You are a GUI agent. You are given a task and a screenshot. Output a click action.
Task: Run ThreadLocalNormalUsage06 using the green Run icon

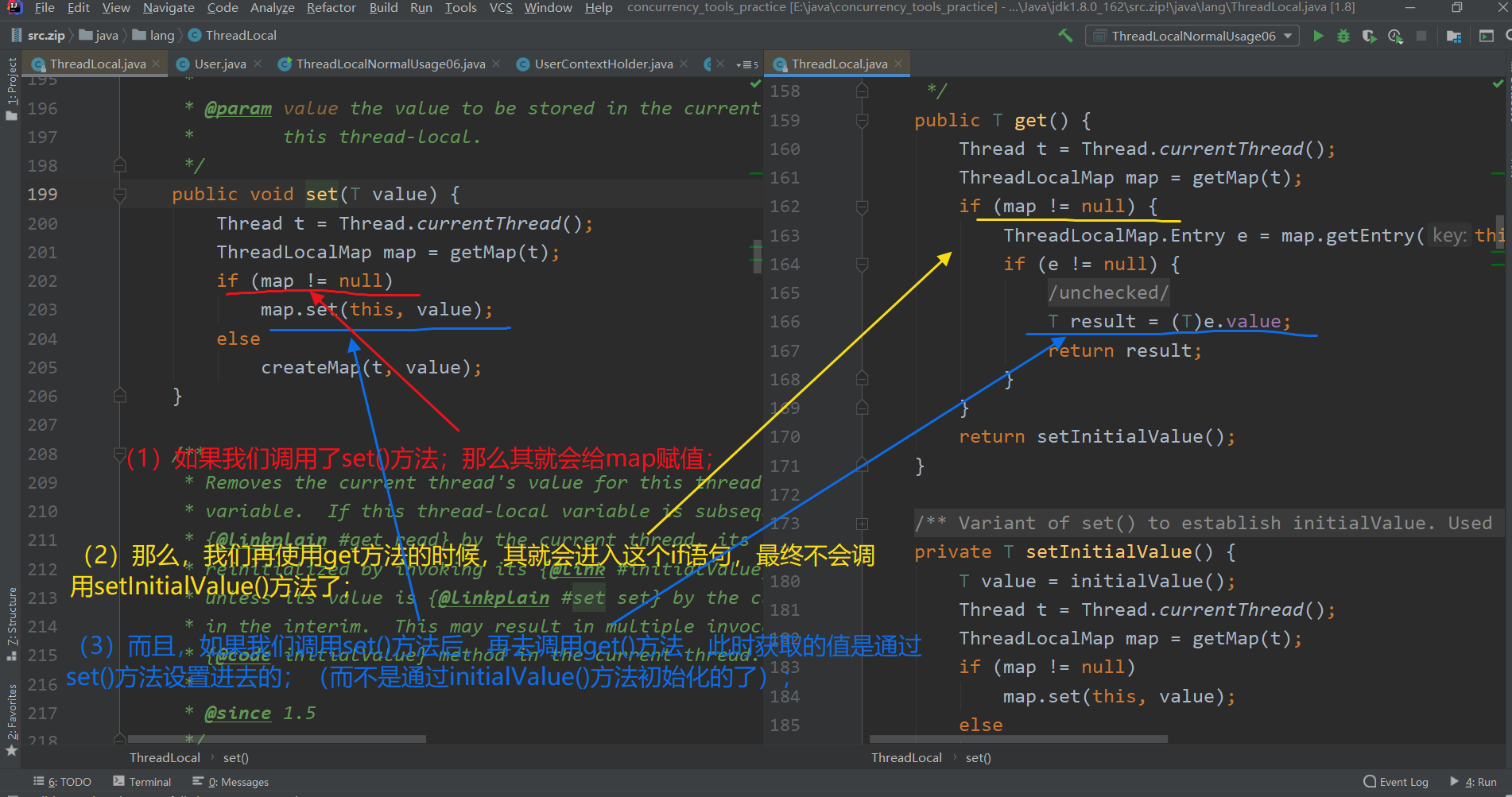[1318, 36]
